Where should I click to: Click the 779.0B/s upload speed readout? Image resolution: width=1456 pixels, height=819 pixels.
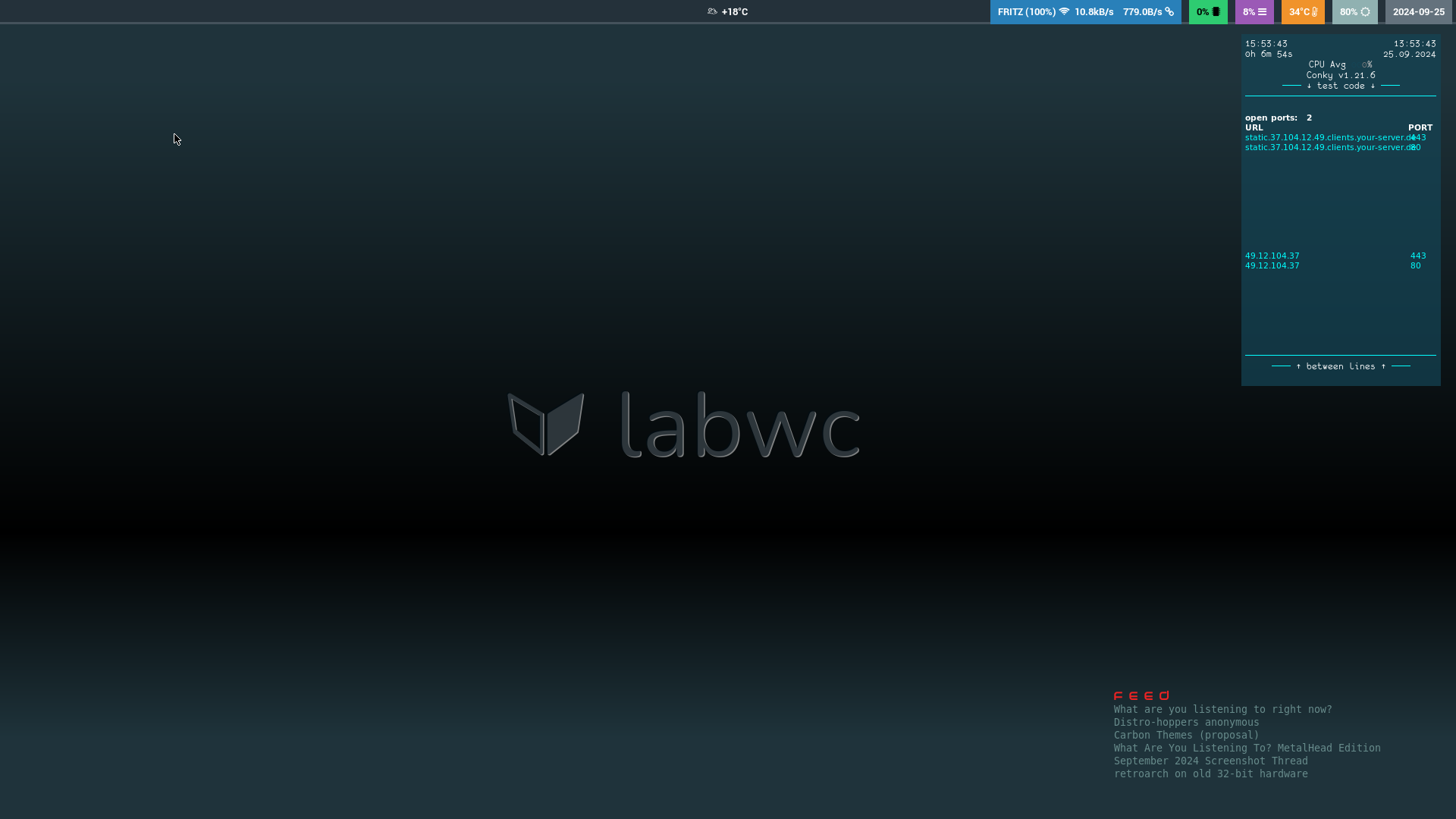coord(1142,11)
